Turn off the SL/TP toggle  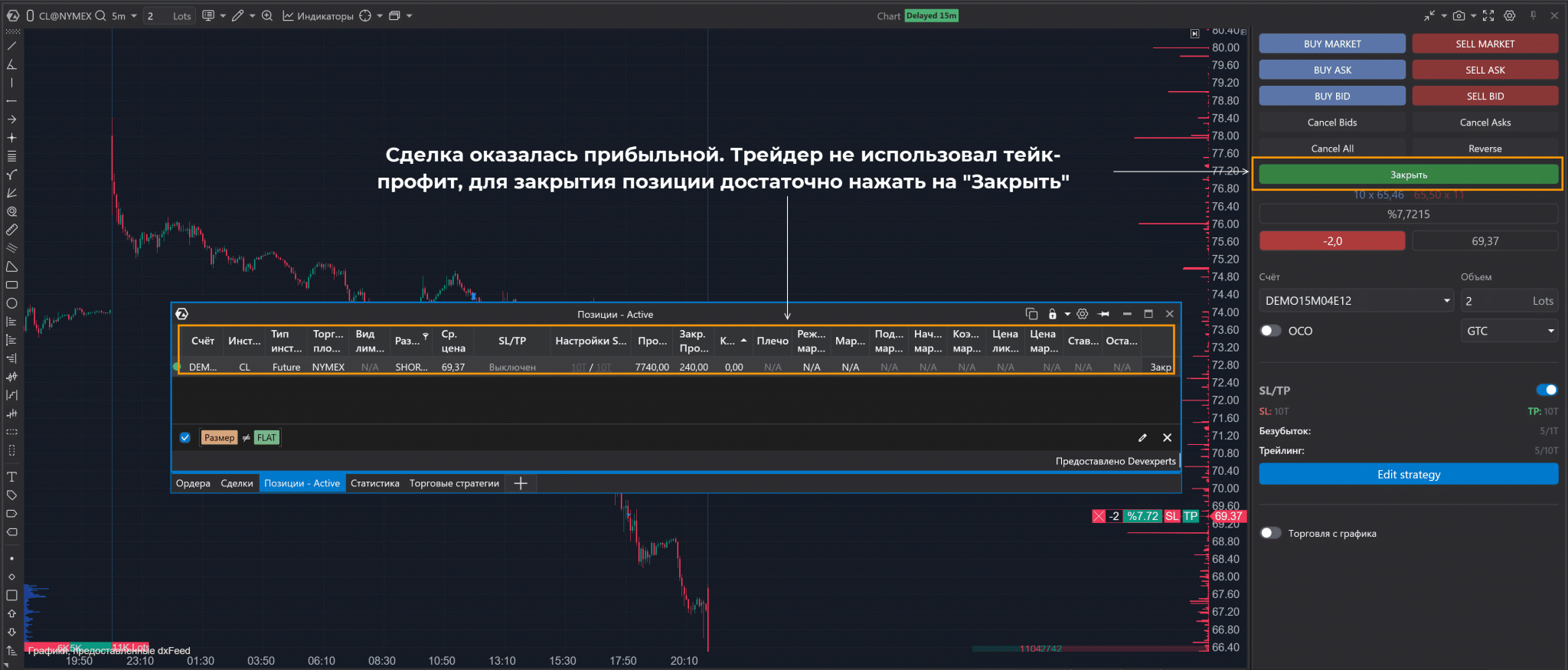click(1547, 390)
